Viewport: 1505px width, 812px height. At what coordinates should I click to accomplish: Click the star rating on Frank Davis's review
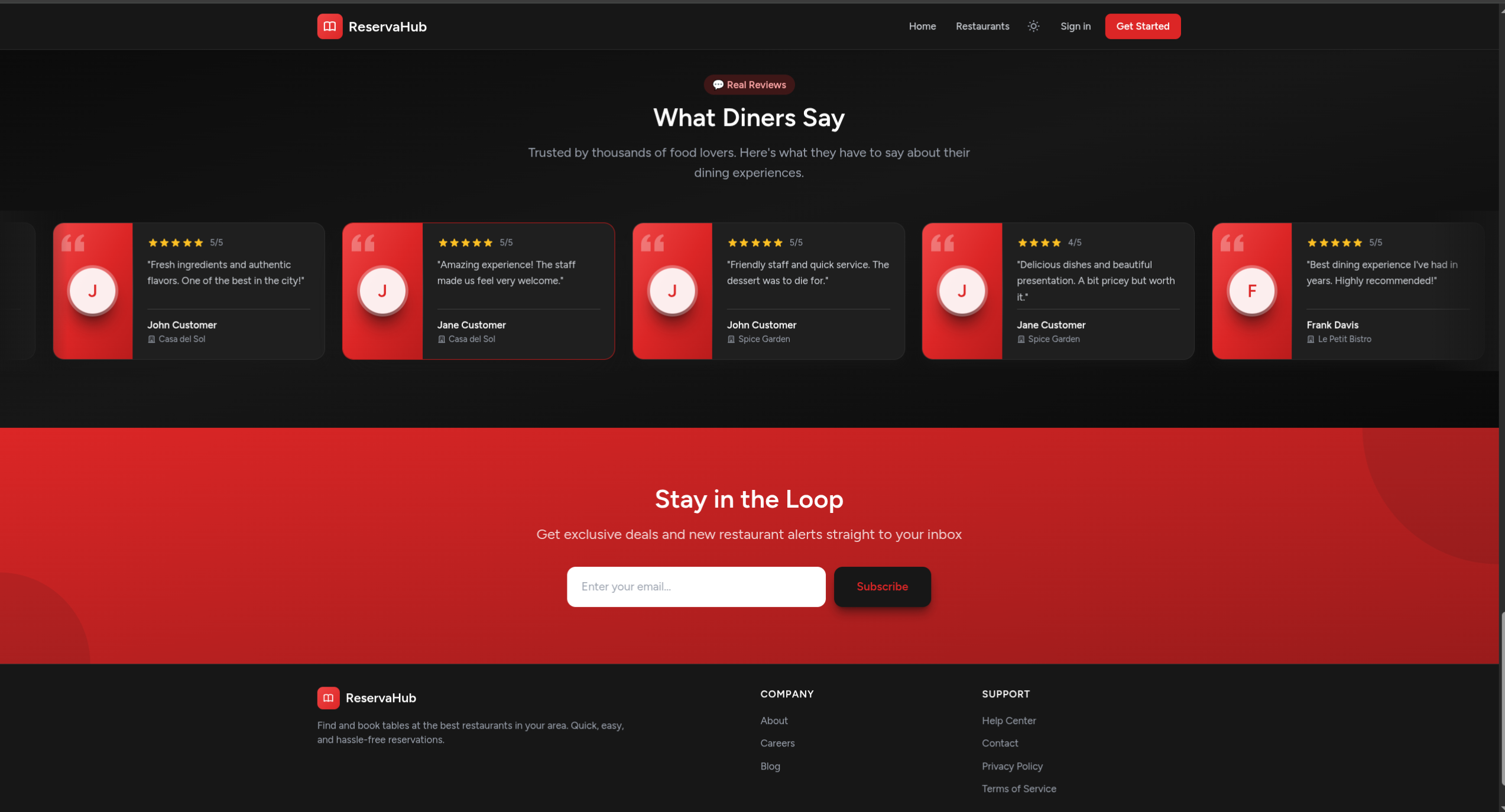1334,242
